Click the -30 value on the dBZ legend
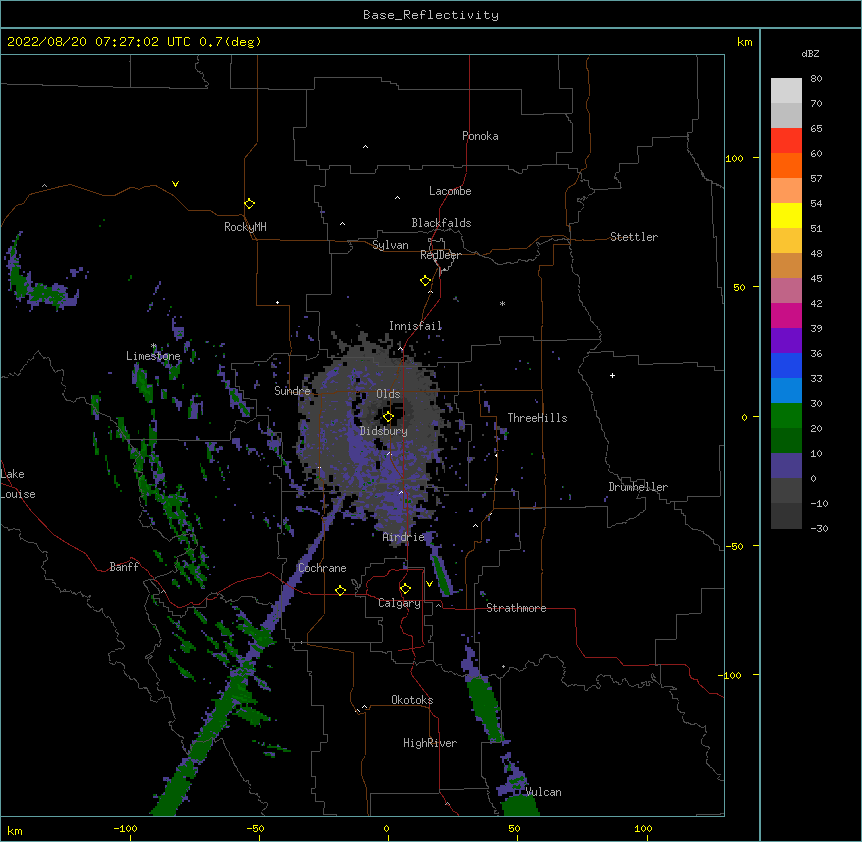862x842 pixels. pos(819,528)
